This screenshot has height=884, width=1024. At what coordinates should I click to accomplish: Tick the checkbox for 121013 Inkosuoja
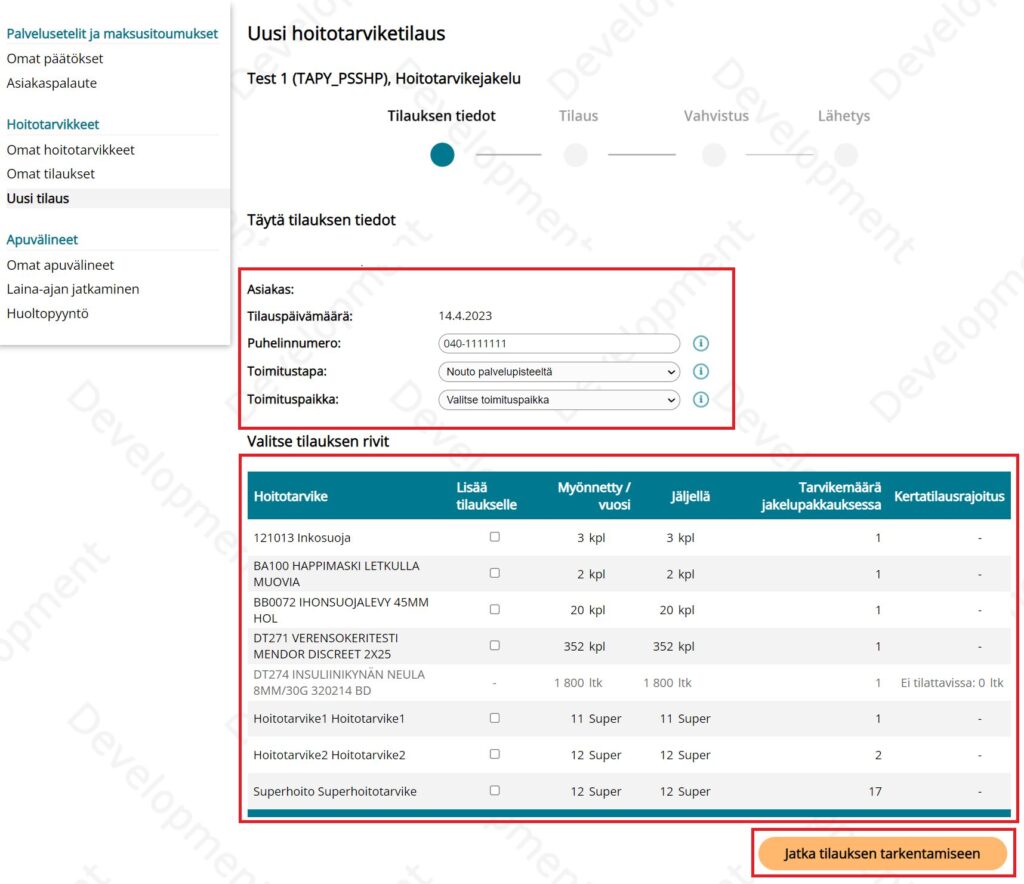[494, 537]
